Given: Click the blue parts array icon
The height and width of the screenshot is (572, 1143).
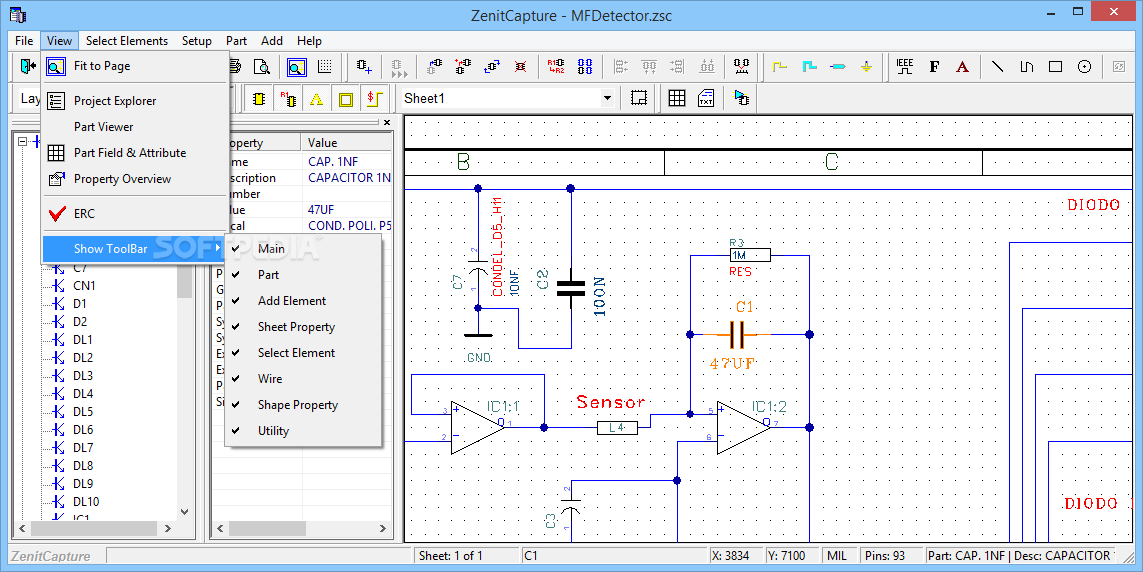Looking at the screenshot, I should coord(585,67).
